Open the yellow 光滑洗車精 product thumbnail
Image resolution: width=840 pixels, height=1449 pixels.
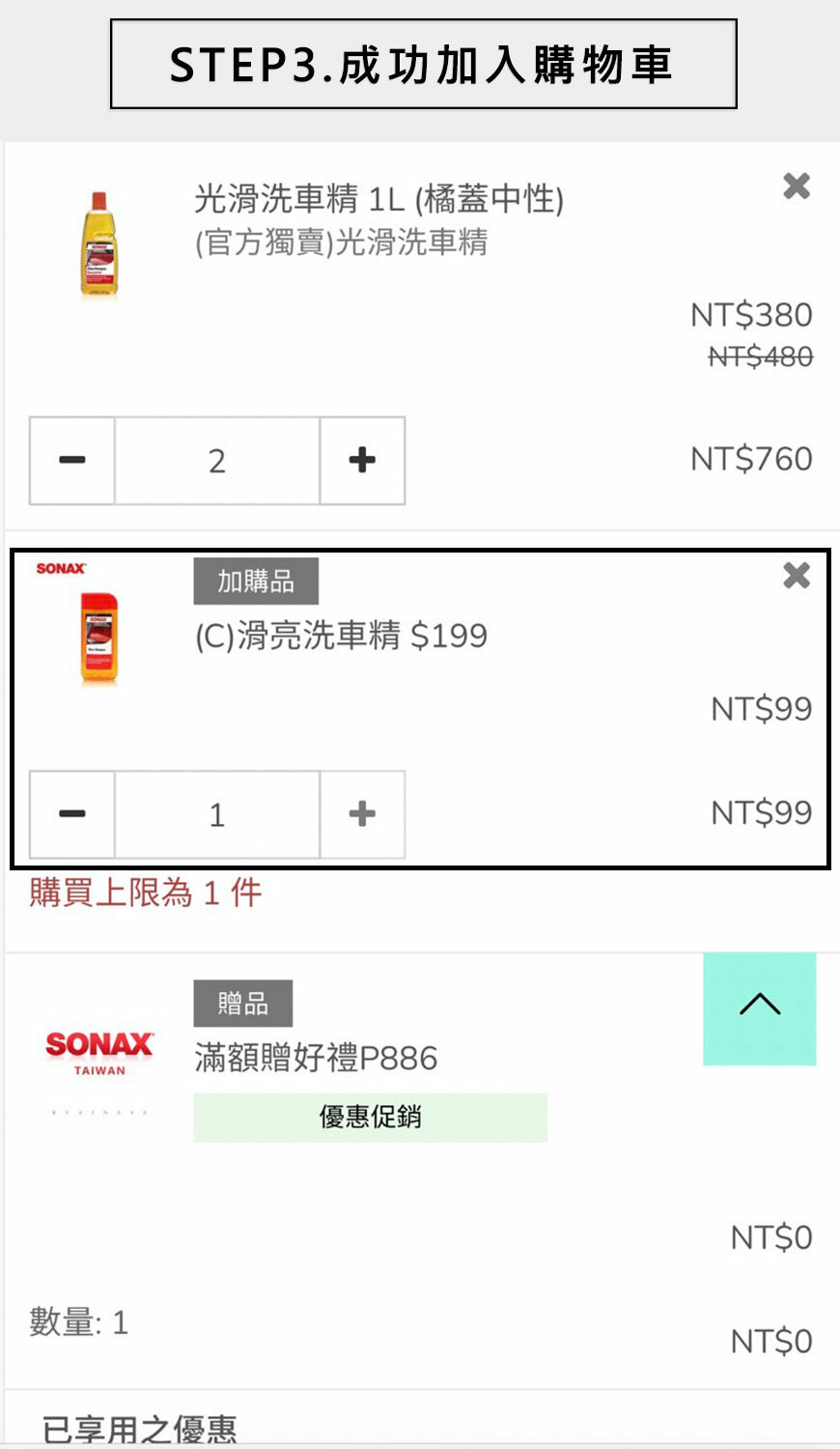98,243
